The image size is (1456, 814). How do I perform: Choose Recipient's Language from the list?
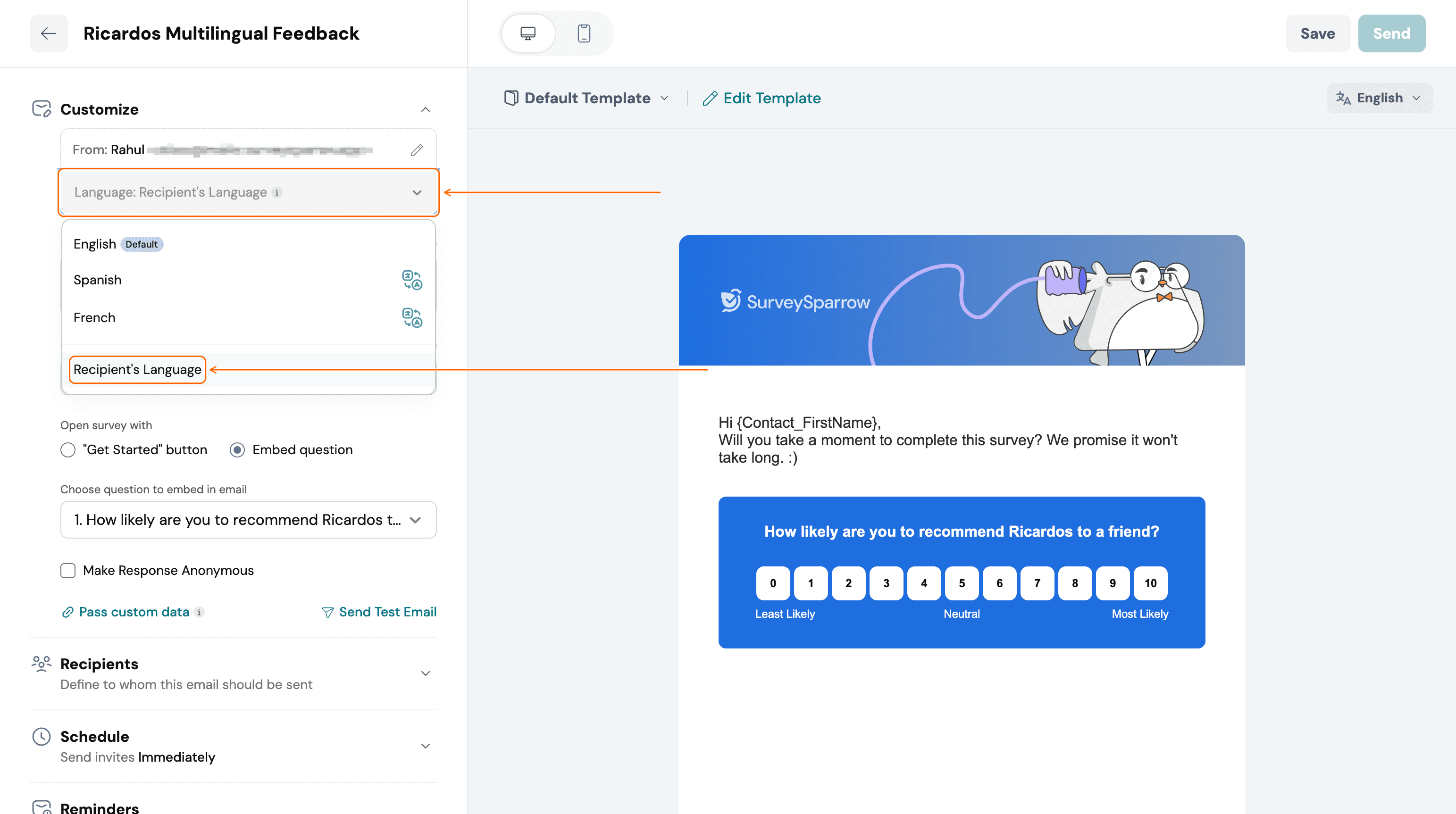point(137,369)
